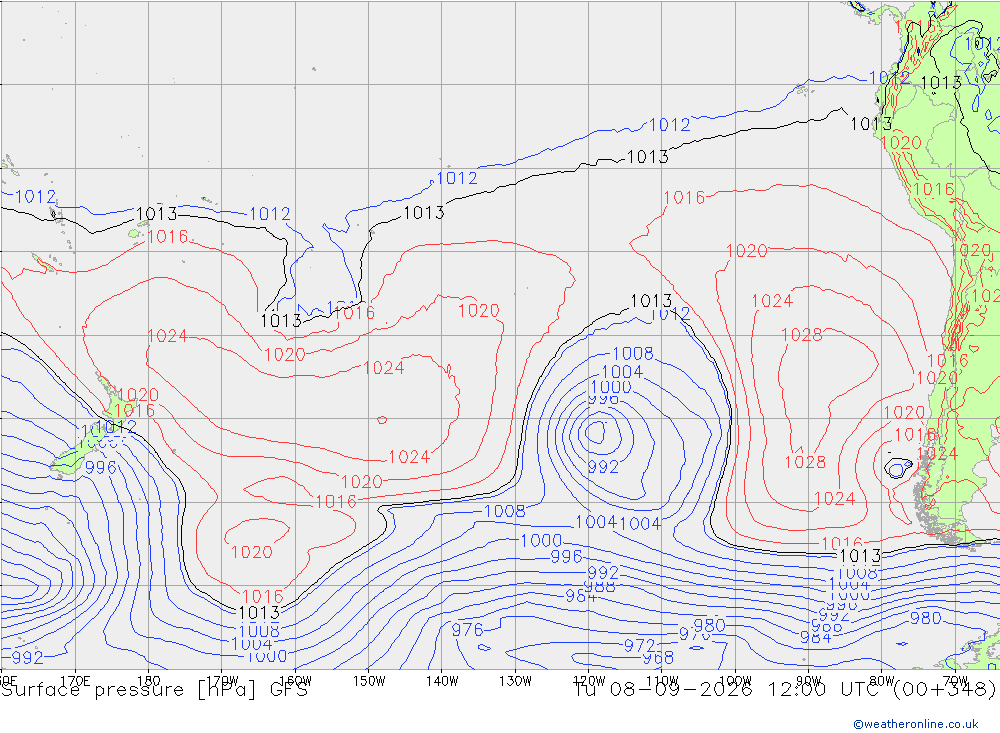Click the blue 968 isobar label

pos(658,658)
